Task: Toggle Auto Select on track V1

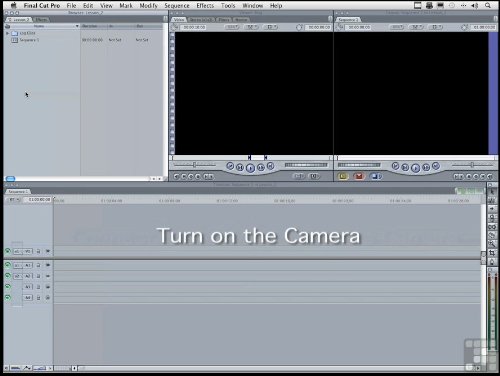Action: [x=48, y=251]
